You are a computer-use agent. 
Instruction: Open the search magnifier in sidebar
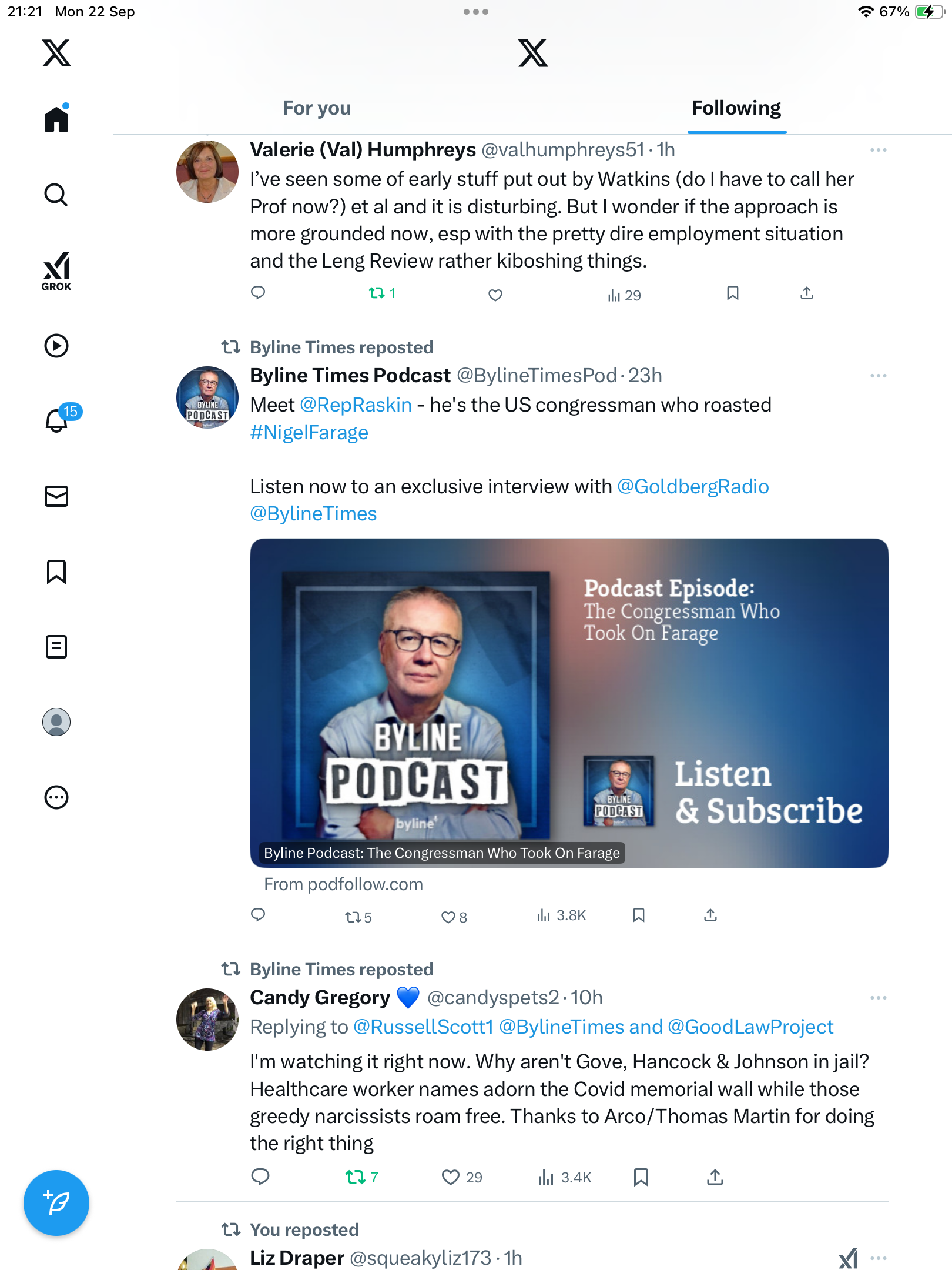click(x=56, y=195)
